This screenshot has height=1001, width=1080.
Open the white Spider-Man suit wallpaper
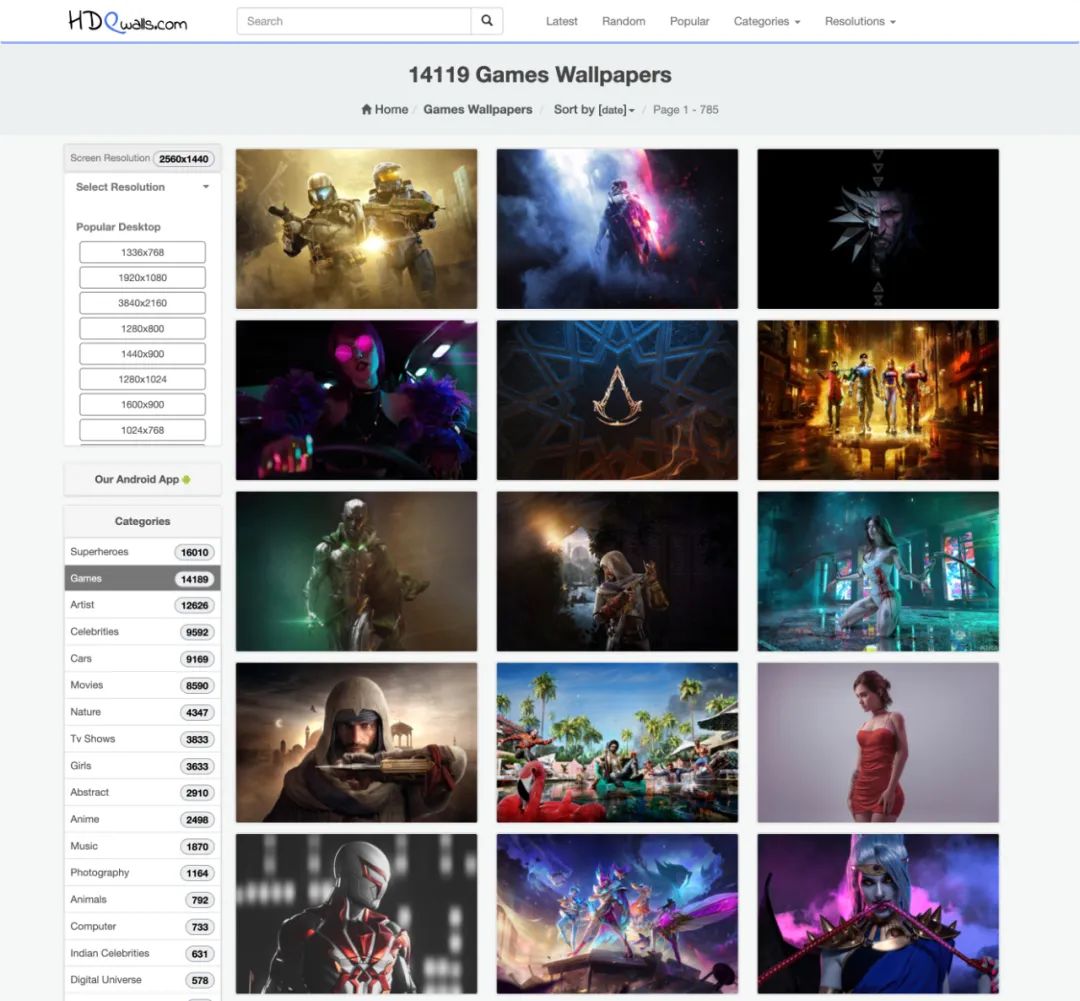click(x=356, y=914)
